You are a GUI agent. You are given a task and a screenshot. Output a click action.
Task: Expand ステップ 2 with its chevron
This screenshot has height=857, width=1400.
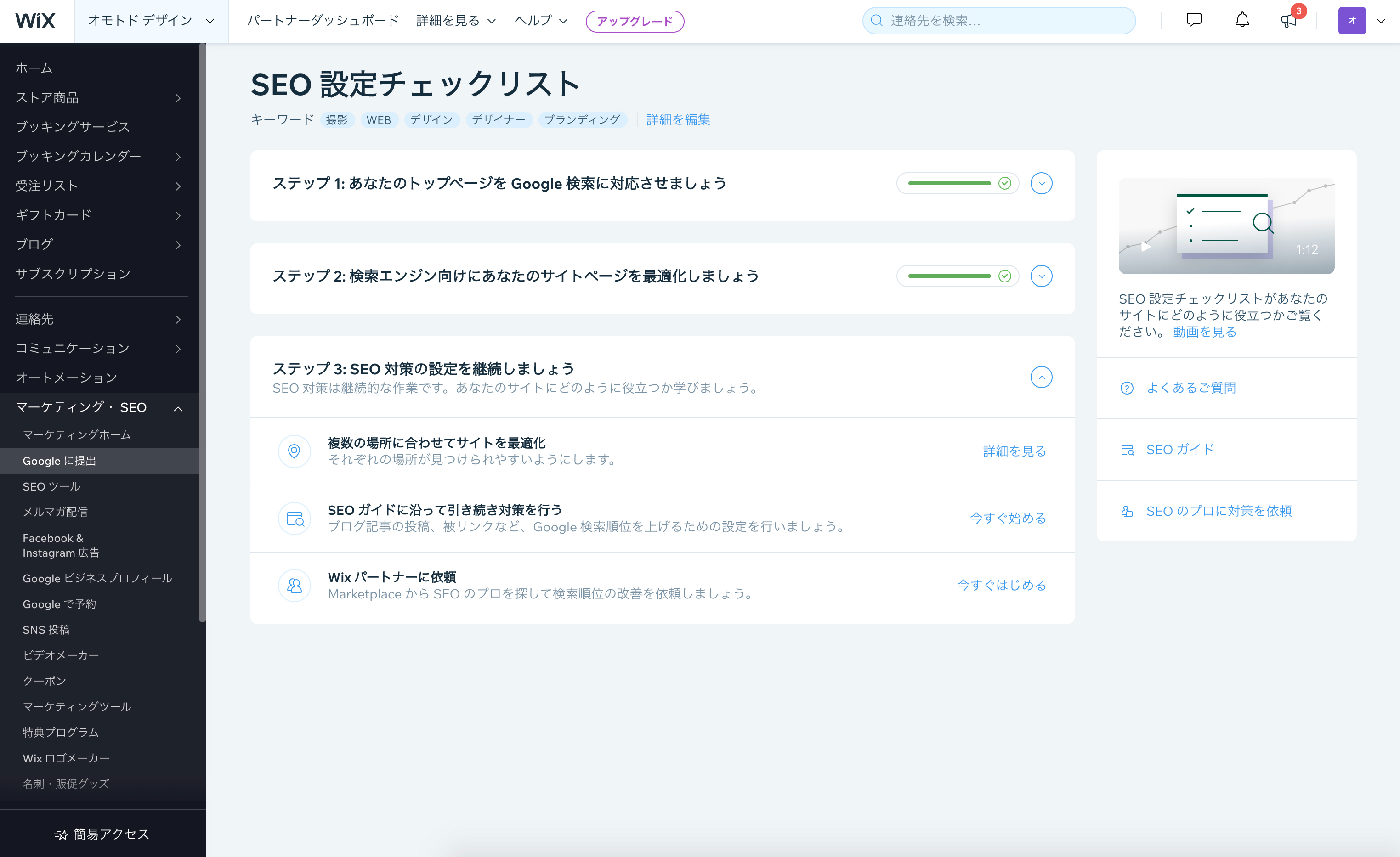point(1041,276)
